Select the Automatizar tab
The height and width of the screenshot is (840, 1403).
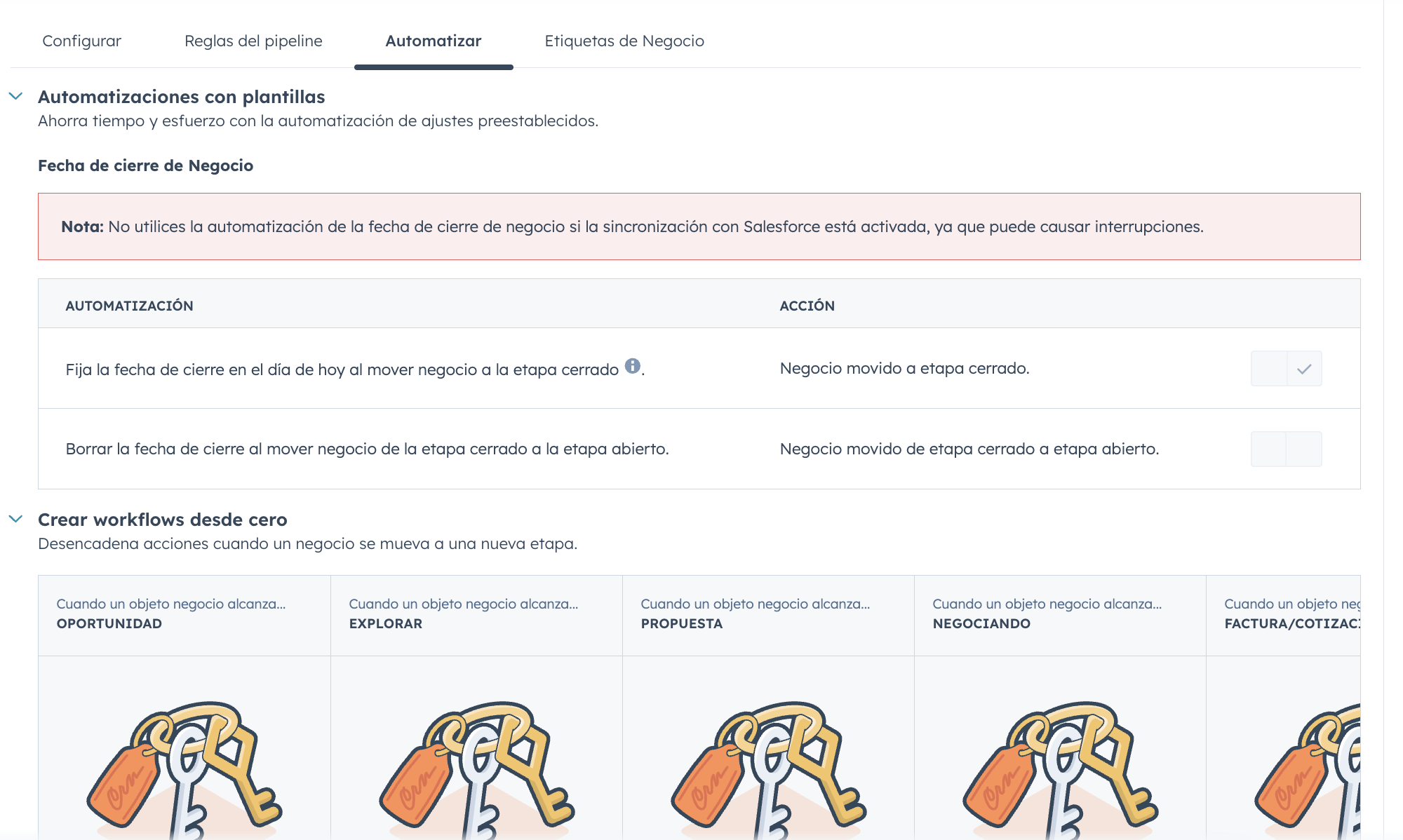[433, 41]
